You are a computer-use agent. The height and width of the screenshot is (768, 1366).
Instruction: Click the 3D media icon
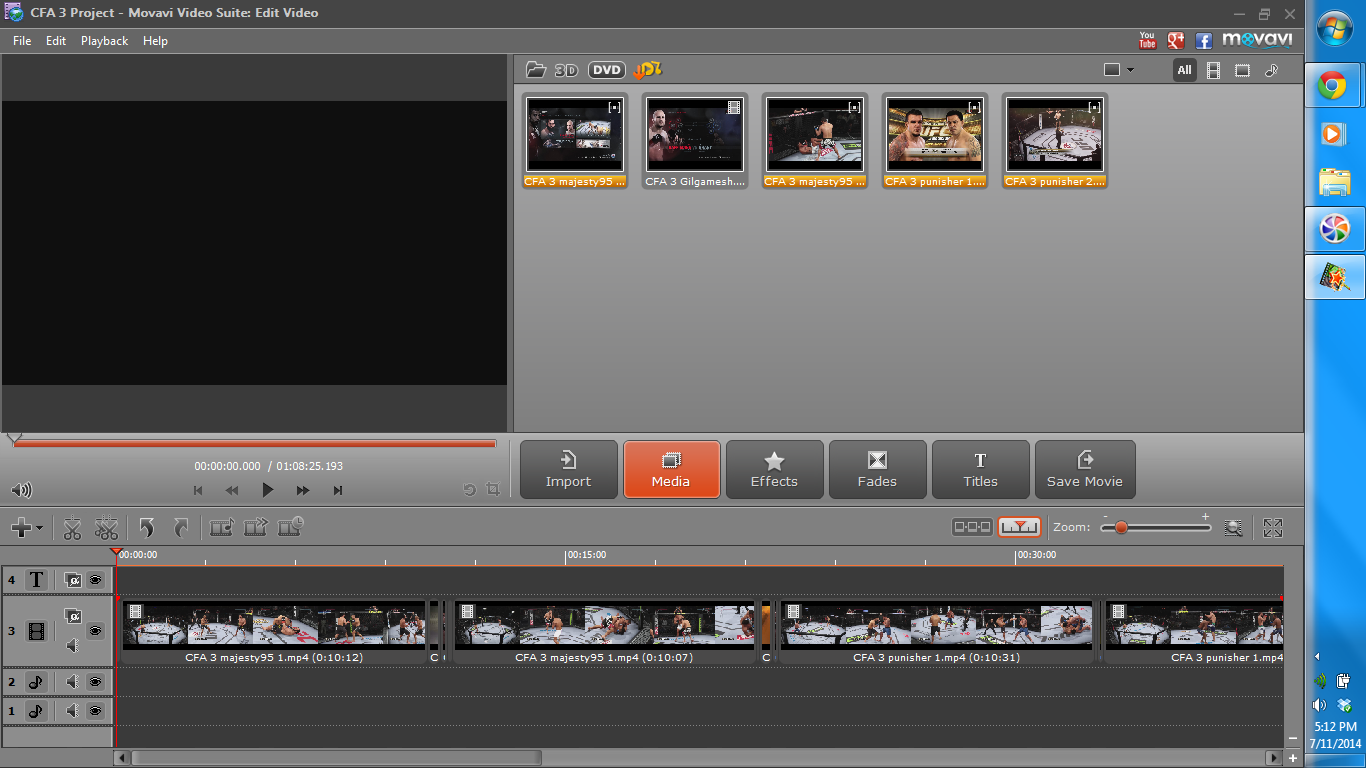tap(567, 70)
